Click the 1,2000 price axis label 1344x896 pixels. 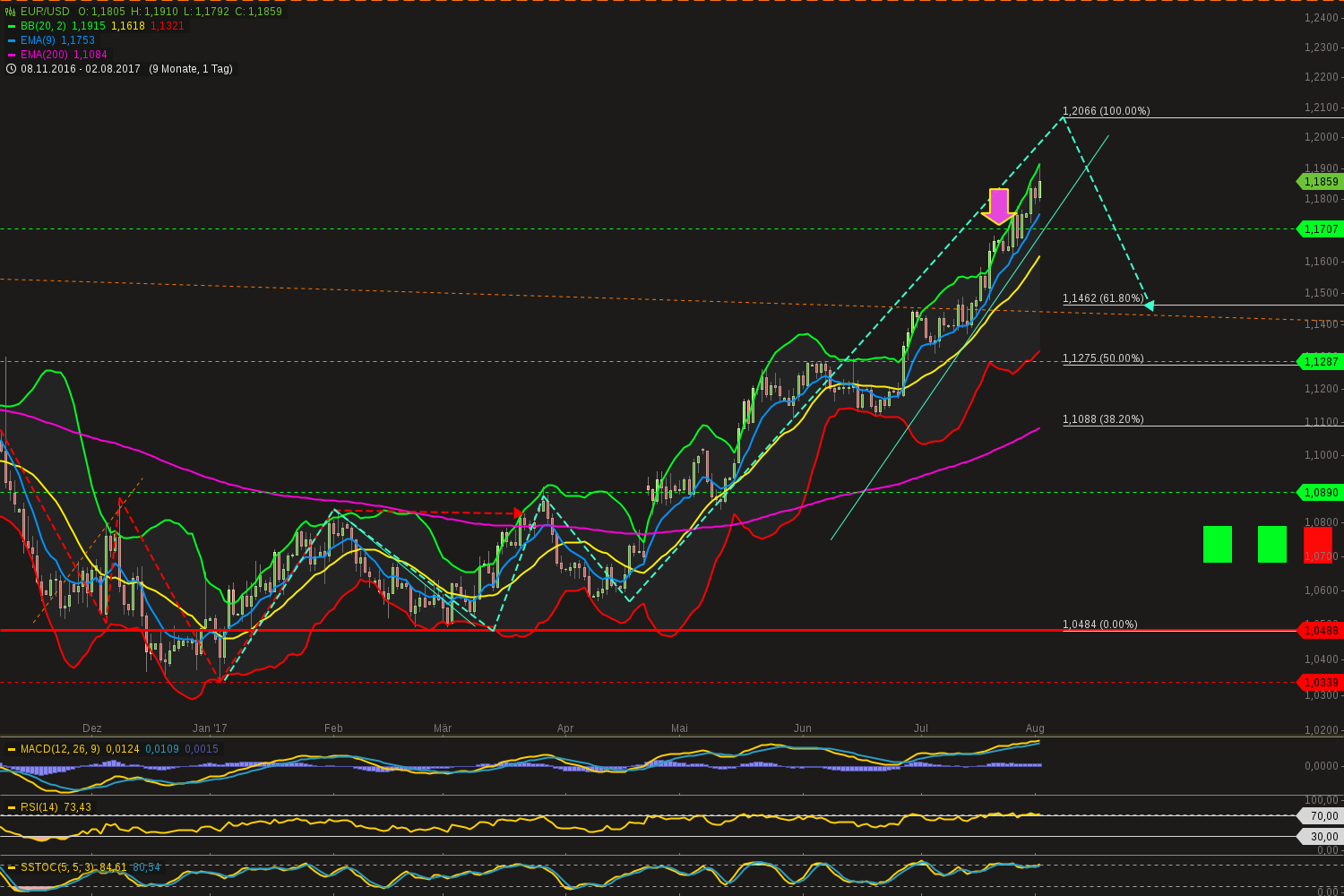coord(1322,137)
